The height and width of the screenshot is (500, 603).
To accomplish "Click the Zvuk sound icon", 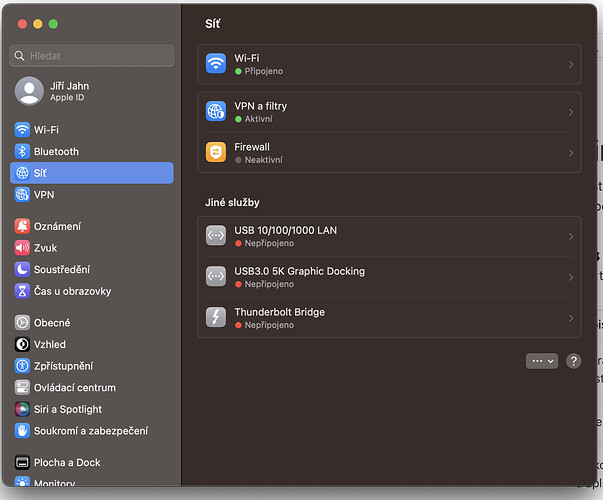I will [22, 248].
